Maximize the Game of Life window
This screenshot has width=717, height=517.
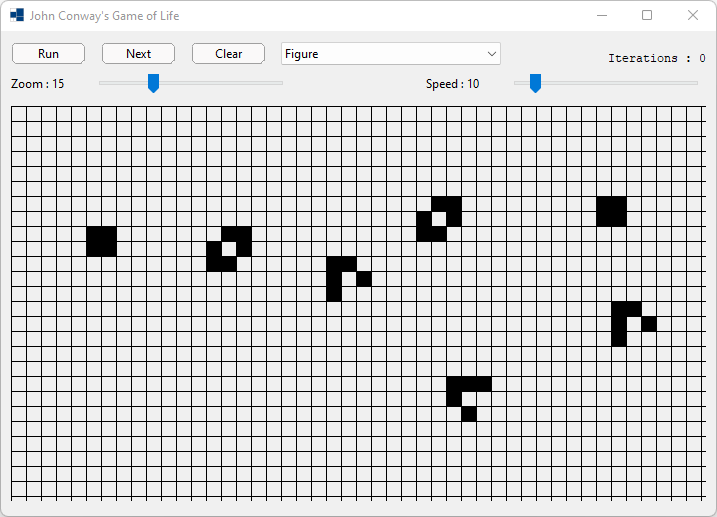647,16
